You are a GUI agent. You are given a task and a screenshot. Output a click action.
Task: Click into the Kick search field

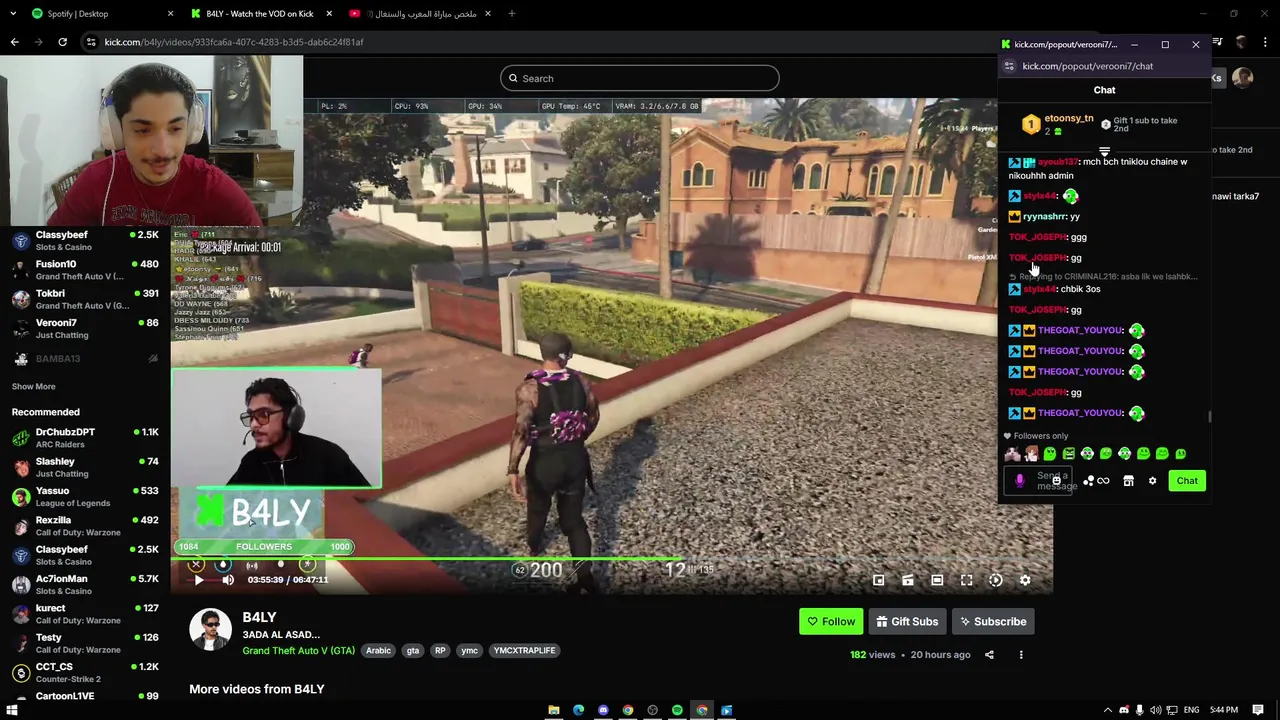640,78
